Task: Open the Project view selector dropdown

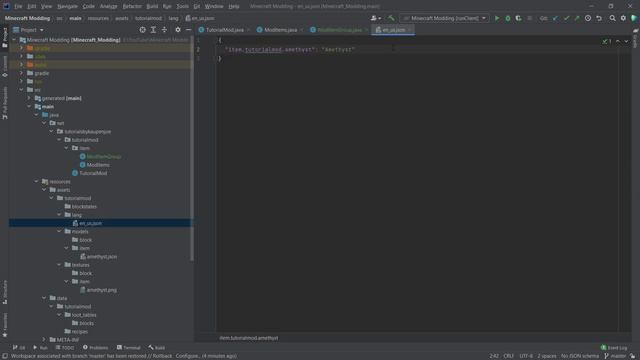Action: pos(28,30)
